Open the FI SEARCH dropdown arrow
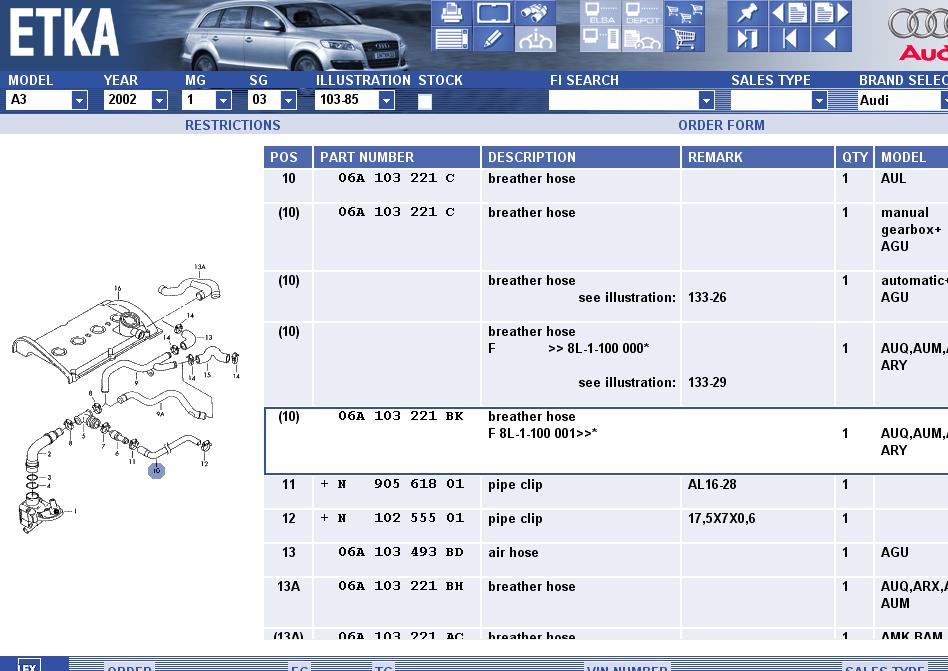This screenshot has width=948, height=671. coord(706,100)
